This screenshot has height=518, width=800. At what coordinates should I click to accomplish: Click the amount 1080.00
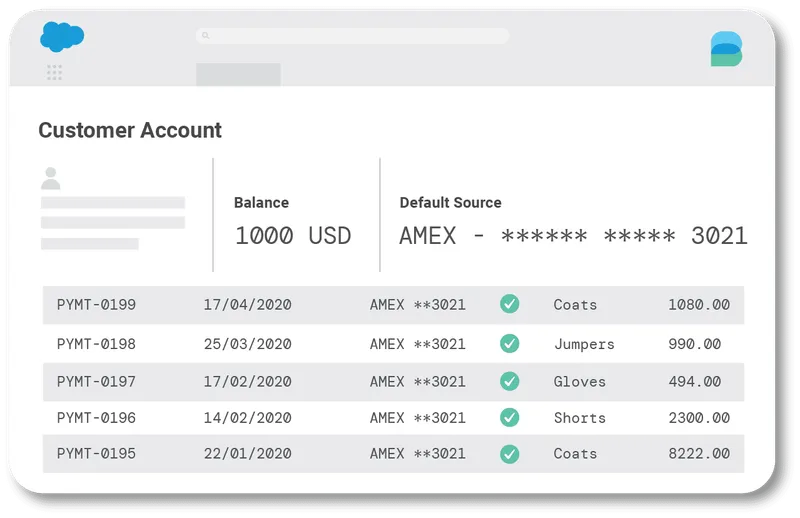tap(699, 305)
